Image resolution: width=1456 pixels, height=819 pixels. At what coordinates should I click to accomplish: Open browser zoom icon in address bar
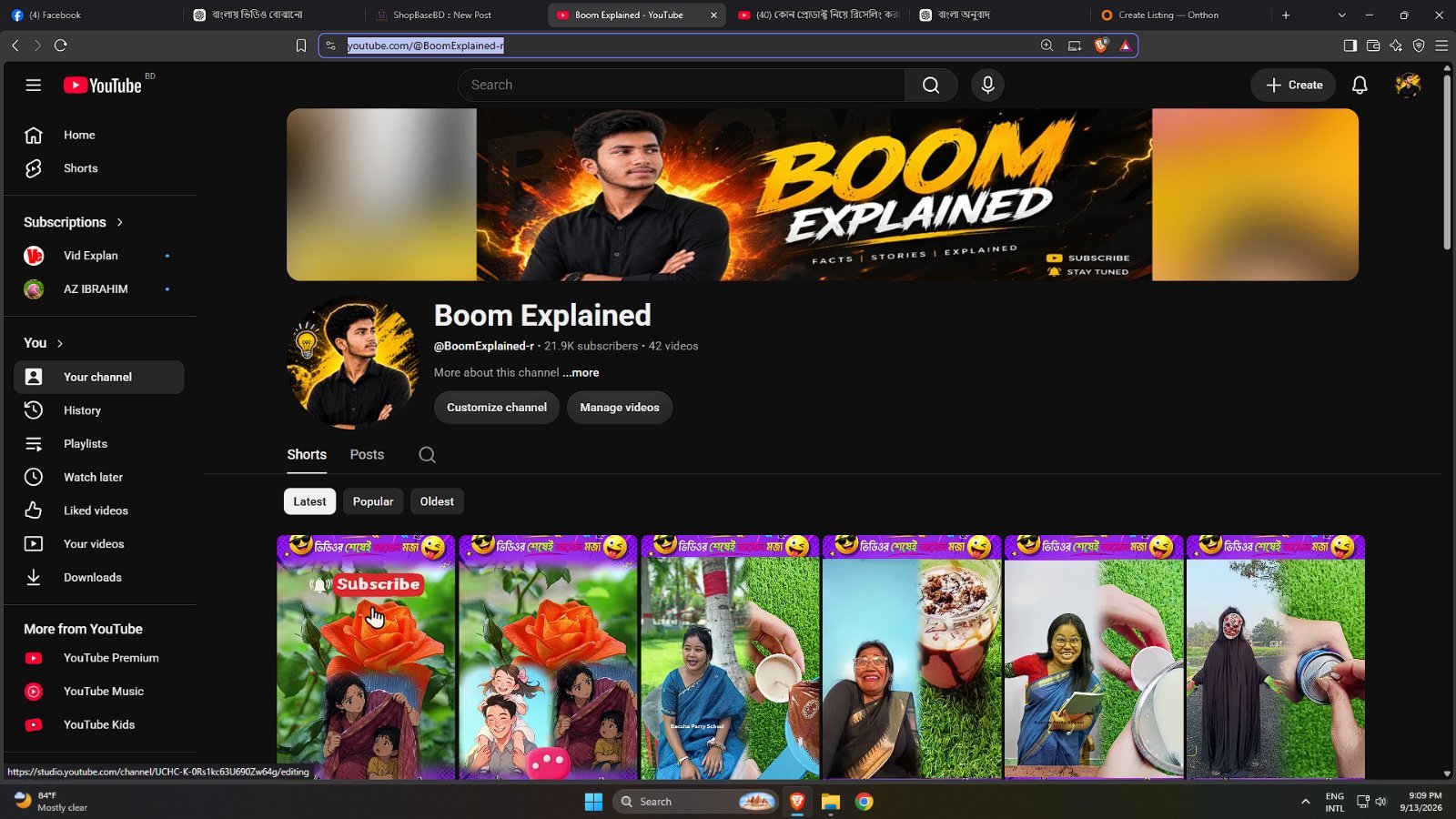point(1046,45)
